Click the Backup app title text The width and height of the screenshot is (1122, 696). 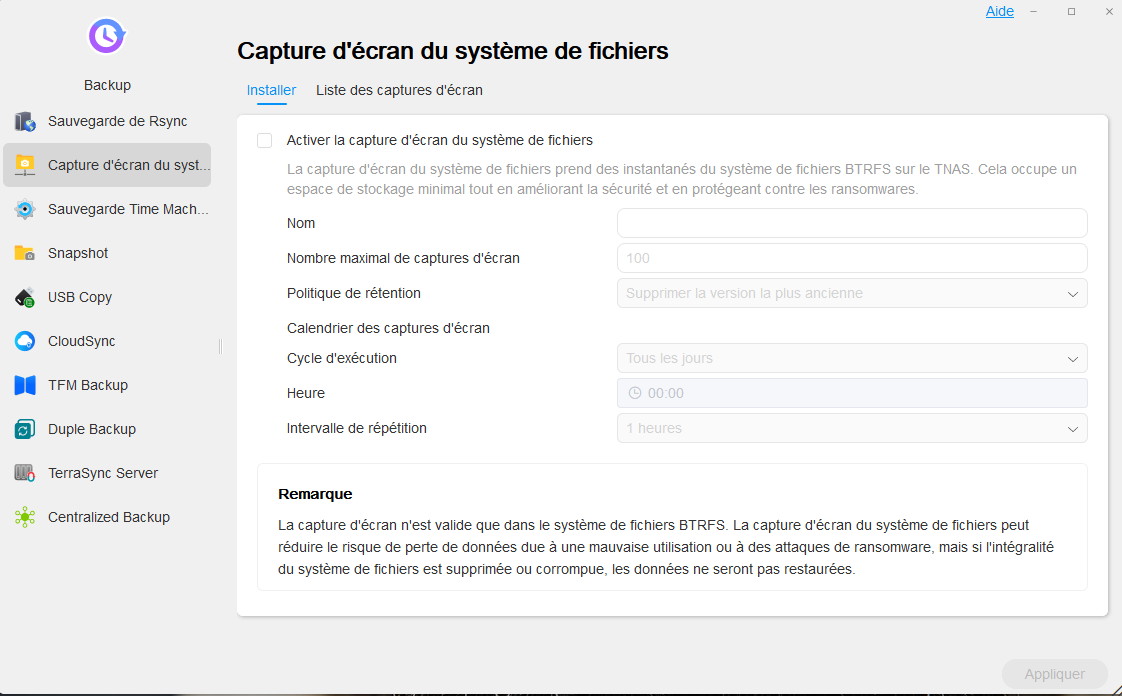pos(107,85)
